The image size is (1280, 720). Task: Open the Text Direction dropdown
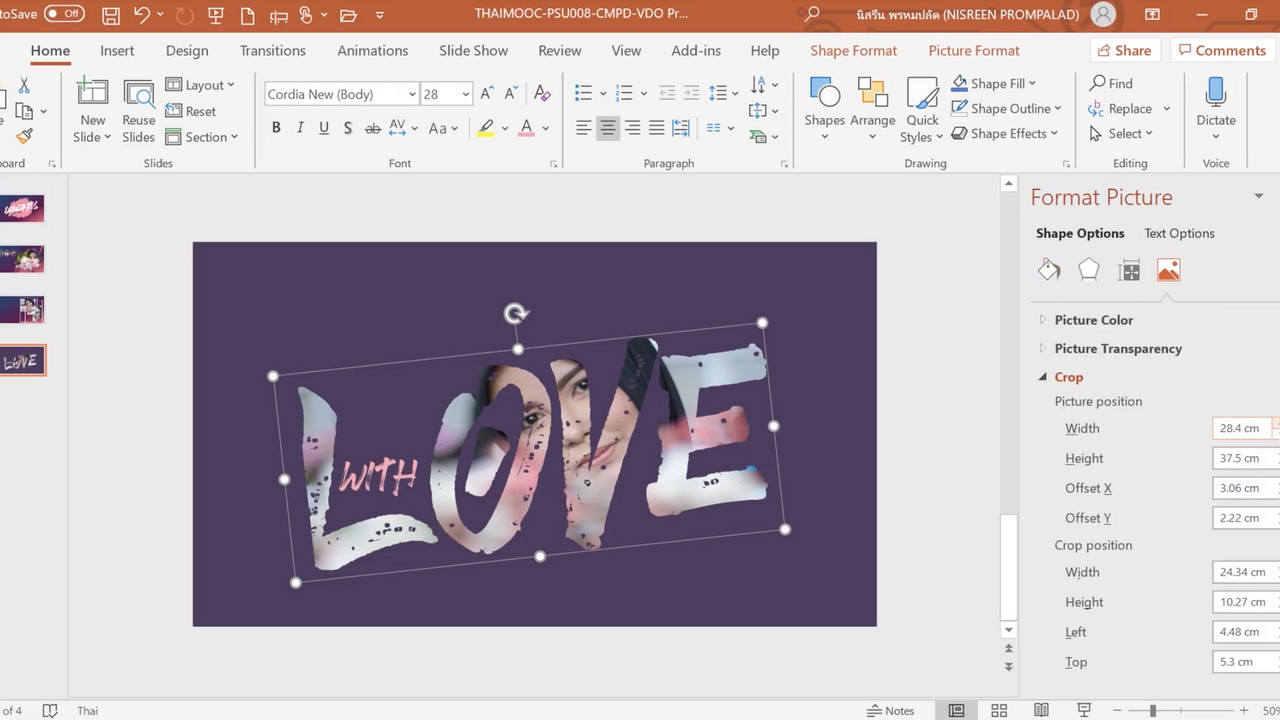pos(763,85)
